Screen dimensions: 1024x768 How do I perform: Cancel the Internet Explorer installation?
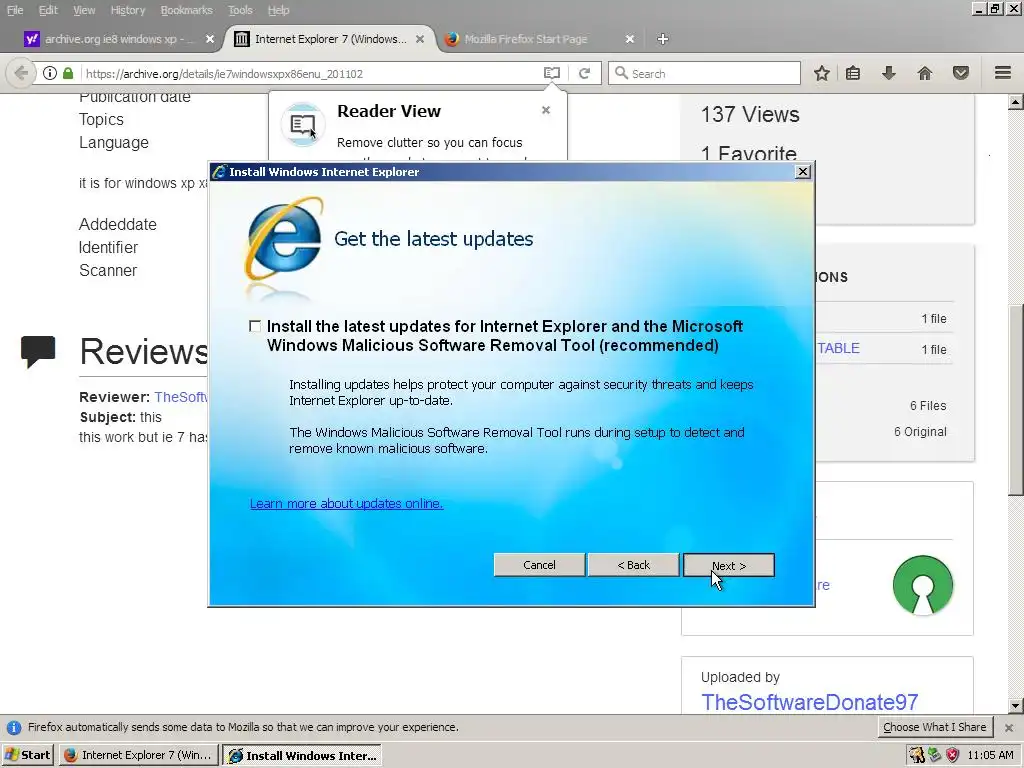[x=539, y=565]
